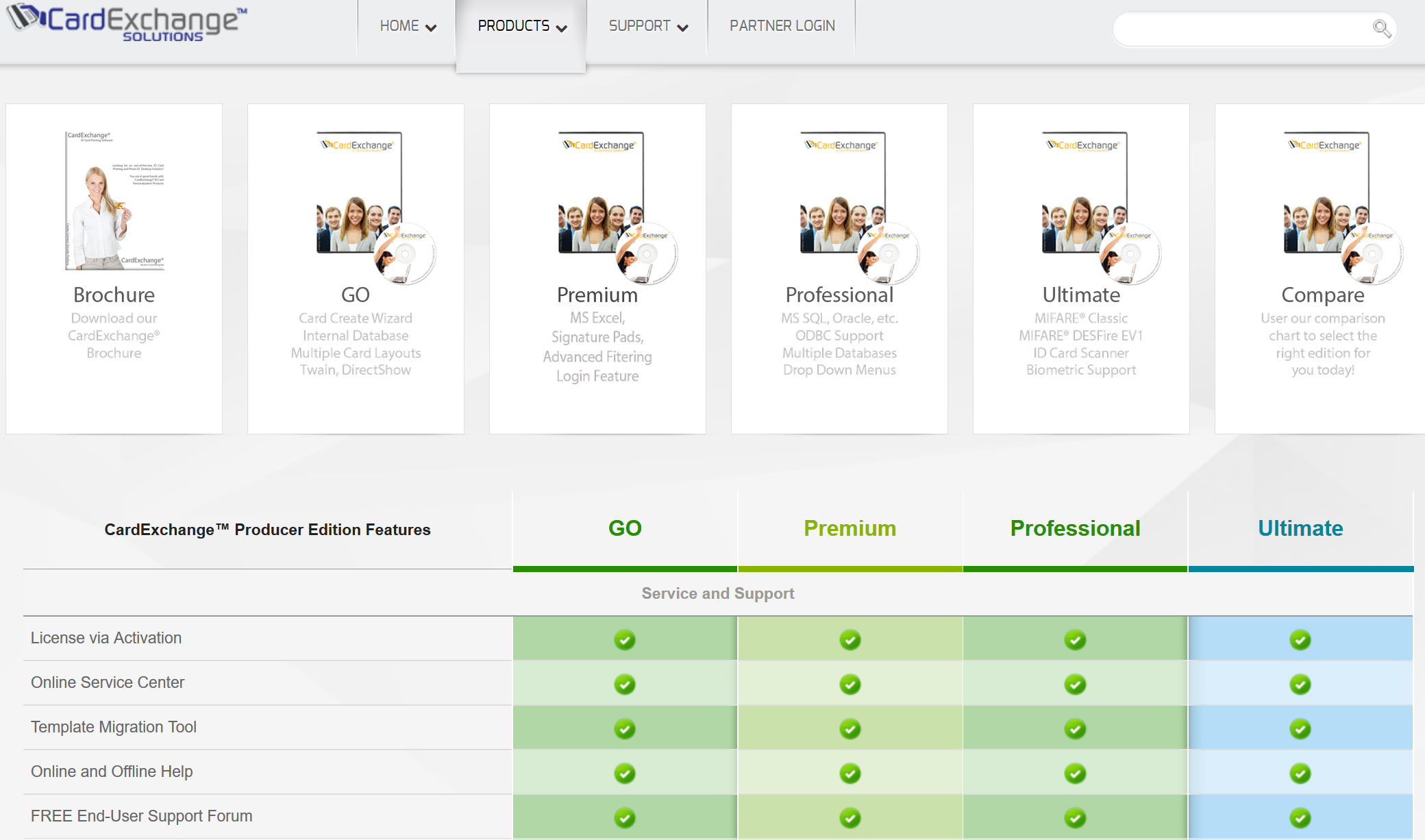The width and height of the screenshot is (1425, 840).
Task: Click Premium checkmark for Online and Offline Help
Action: pos(850,774)
